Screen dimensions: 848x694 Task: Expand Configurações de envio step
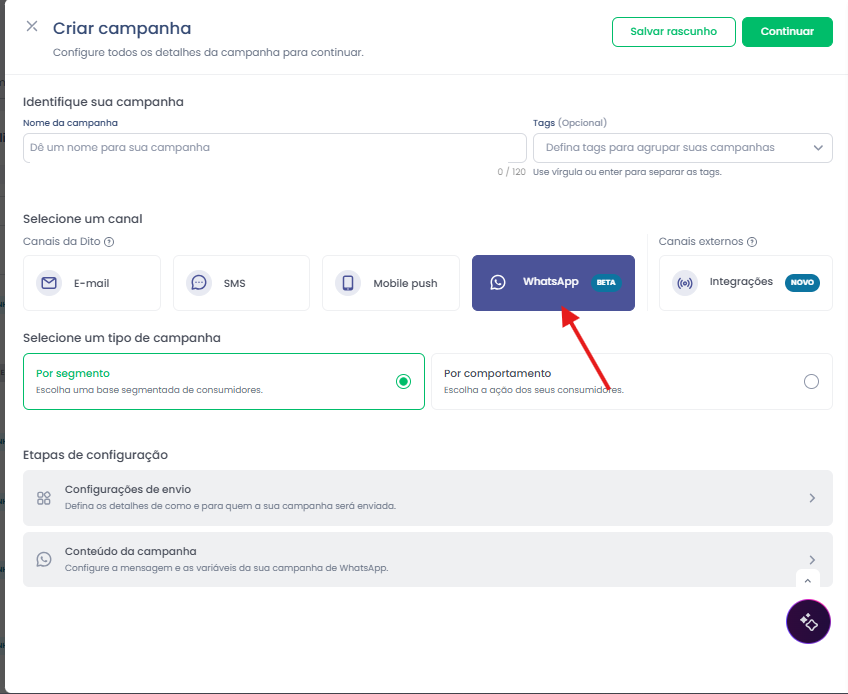tap(427, 498)
